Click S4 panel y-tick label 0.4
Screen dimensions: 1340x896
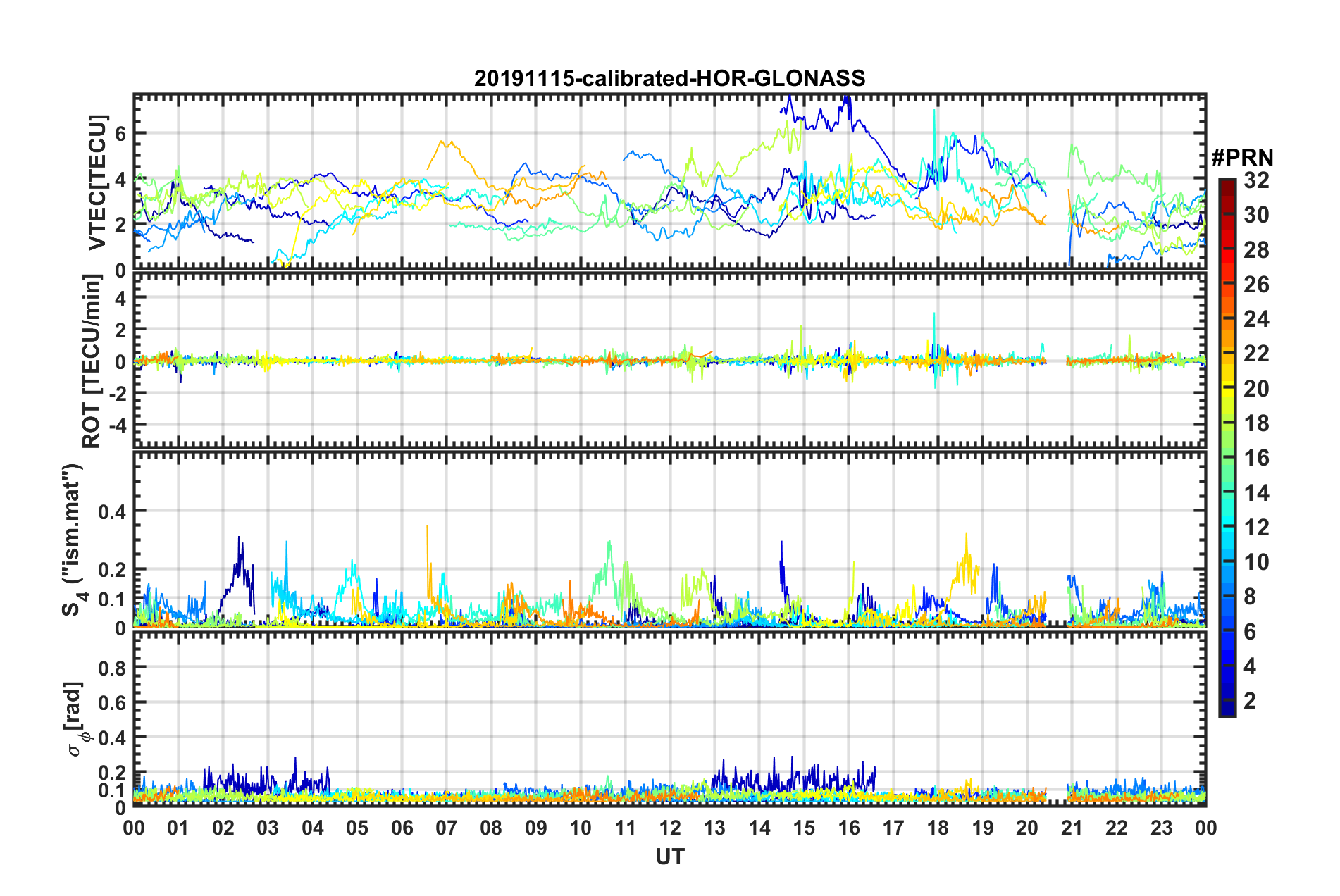pos(112,511)
